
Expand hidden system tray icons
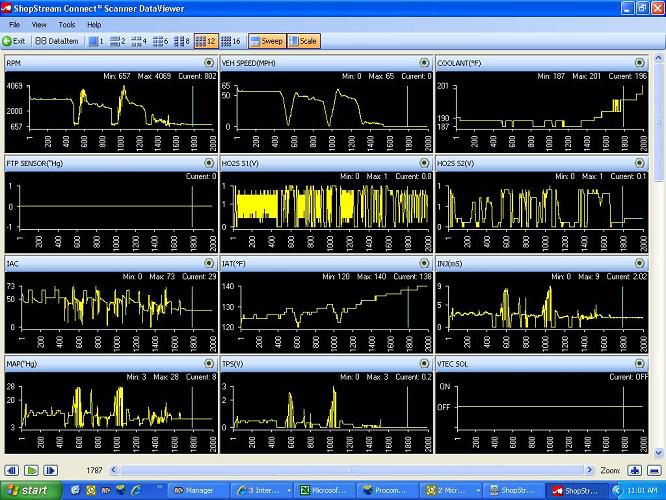(616, 491)
